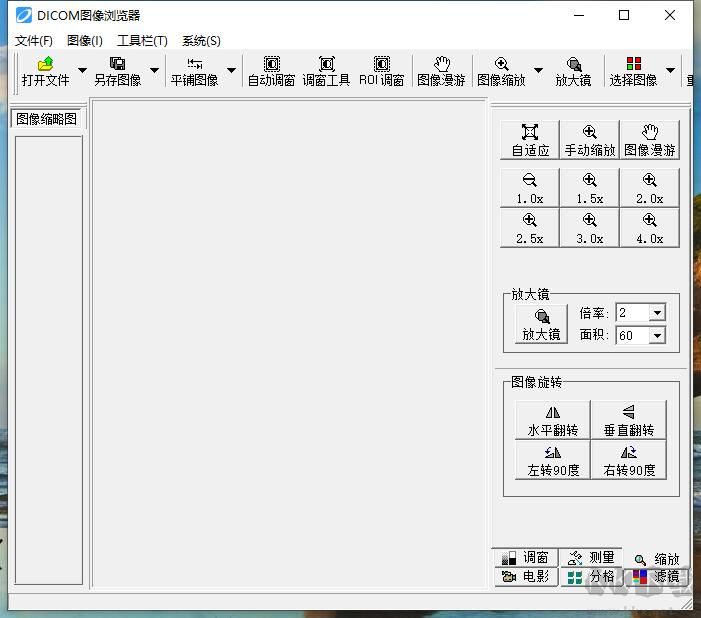The image size is (701, 618).
Task: Open the 面积 area dropdown
Action: [x=657, y=336]
